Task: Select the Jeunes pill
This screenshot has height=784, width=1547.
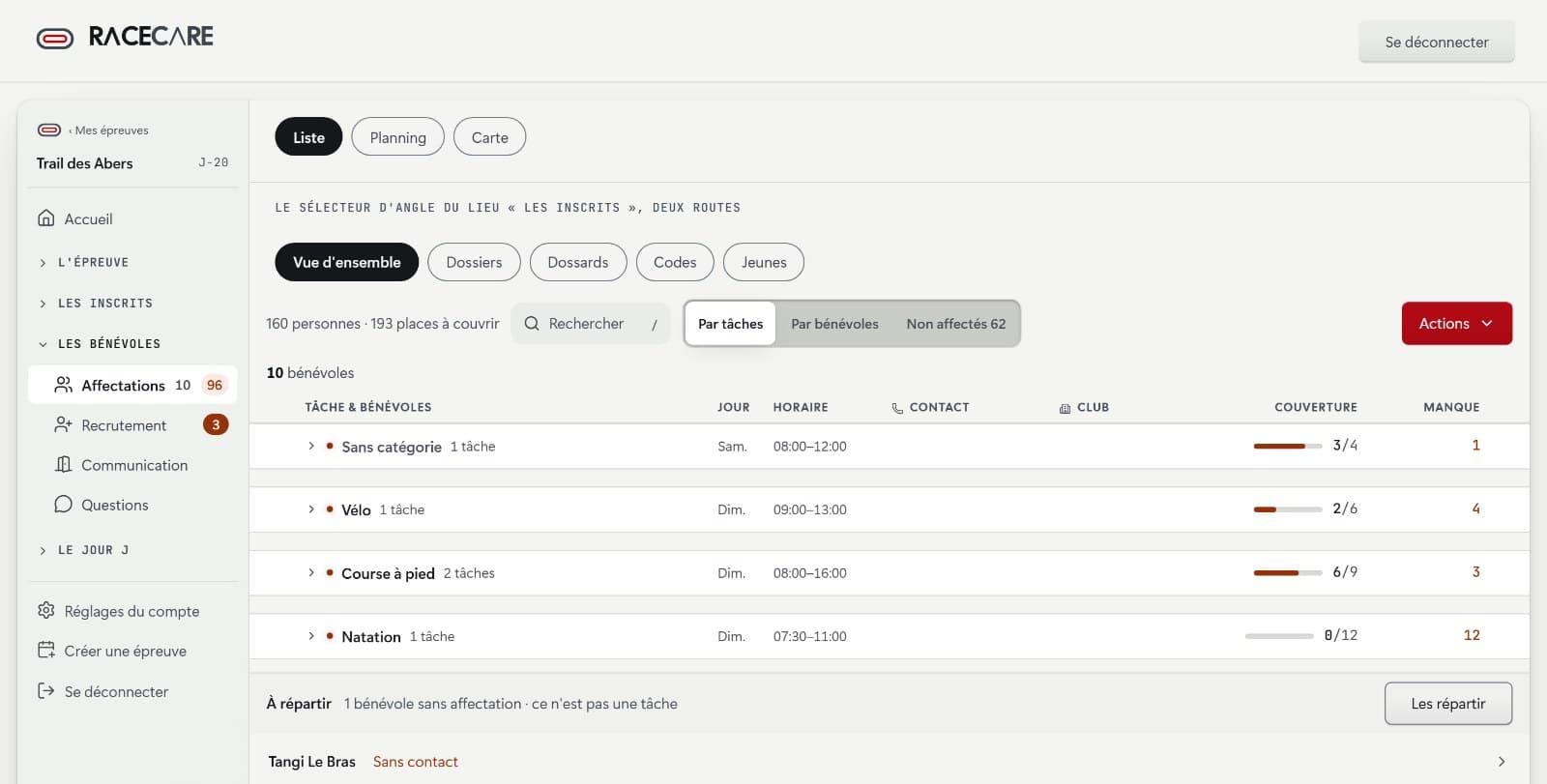Action: (764, 262)
